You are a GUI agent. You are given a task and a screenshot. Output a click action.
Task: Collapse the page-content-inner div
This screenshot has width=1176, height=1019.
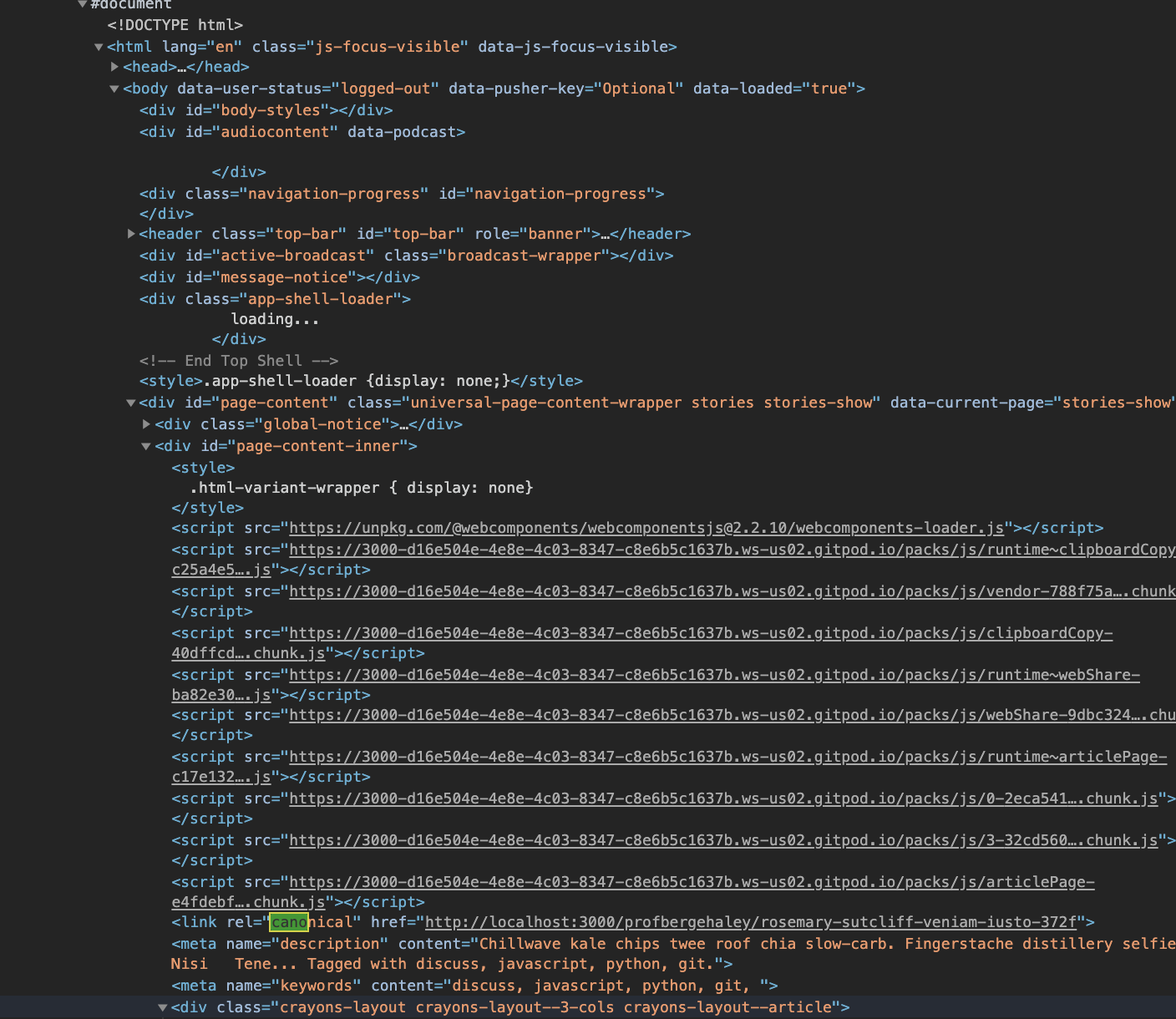click(x=146, y=446)
